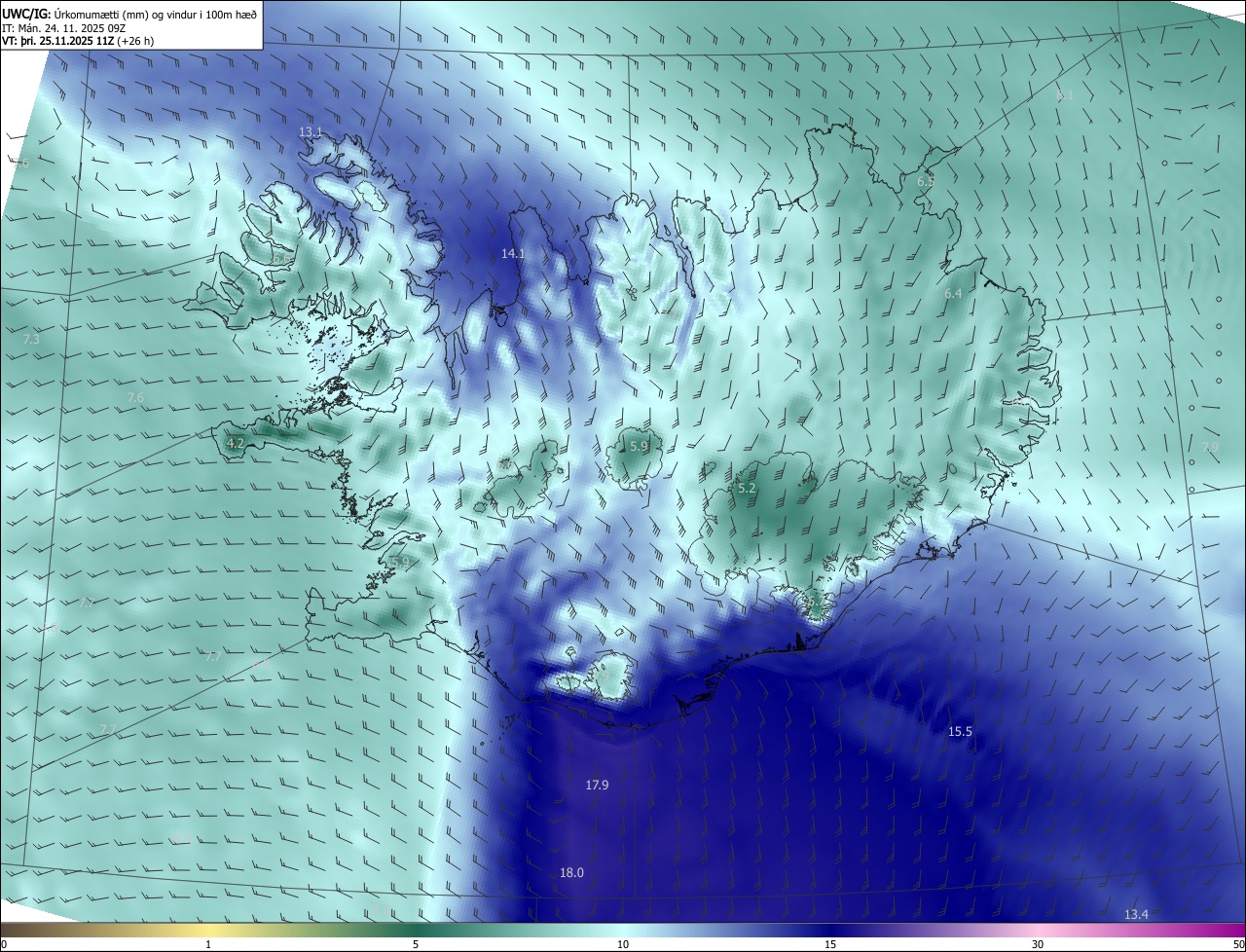Click the 7.9 value on the map

coord(1210,447)
